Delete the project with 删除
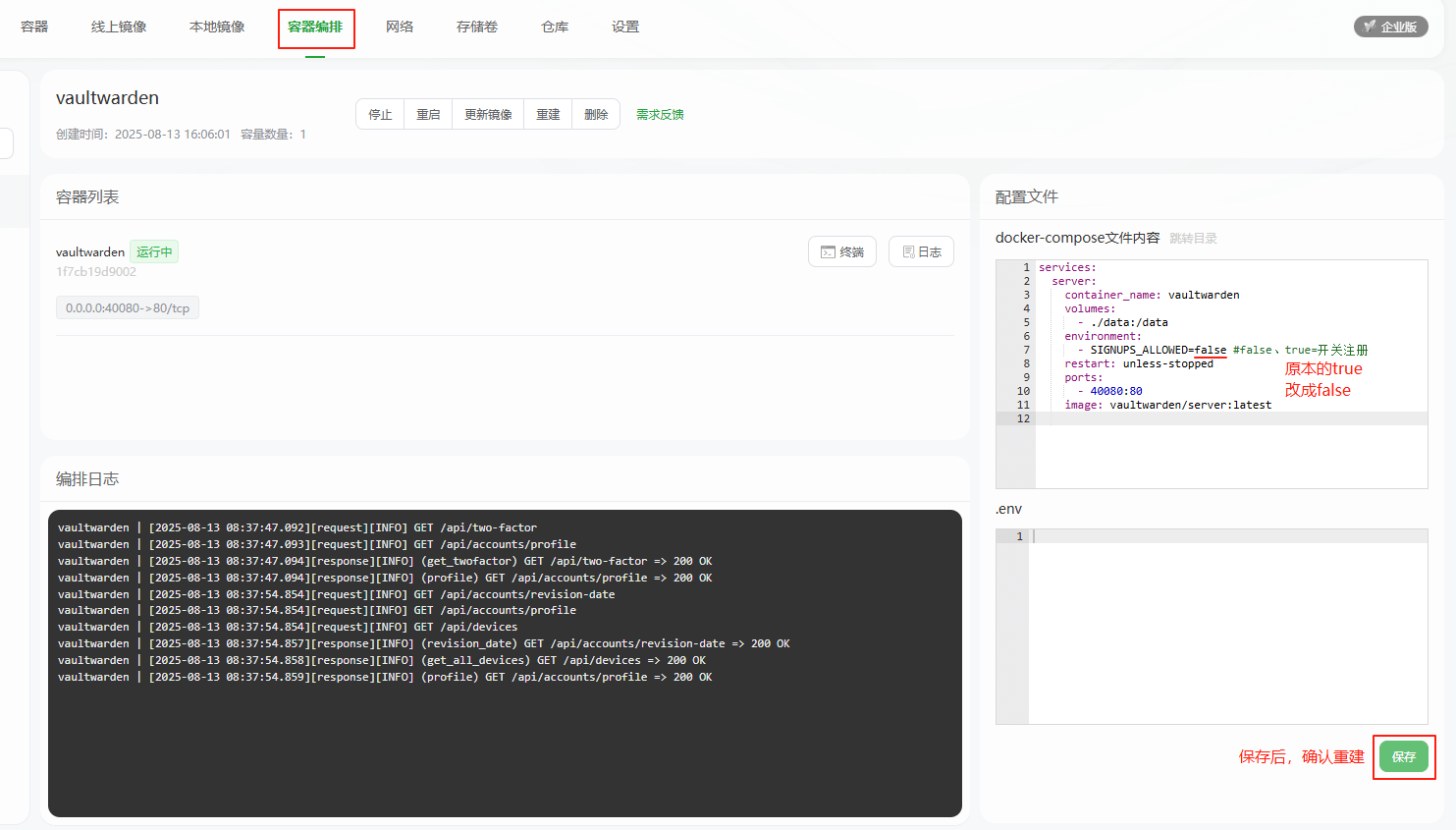Image resolution: width=1456 pixels, height=830 pixels. pyautogui.click(x=596, y=114)
